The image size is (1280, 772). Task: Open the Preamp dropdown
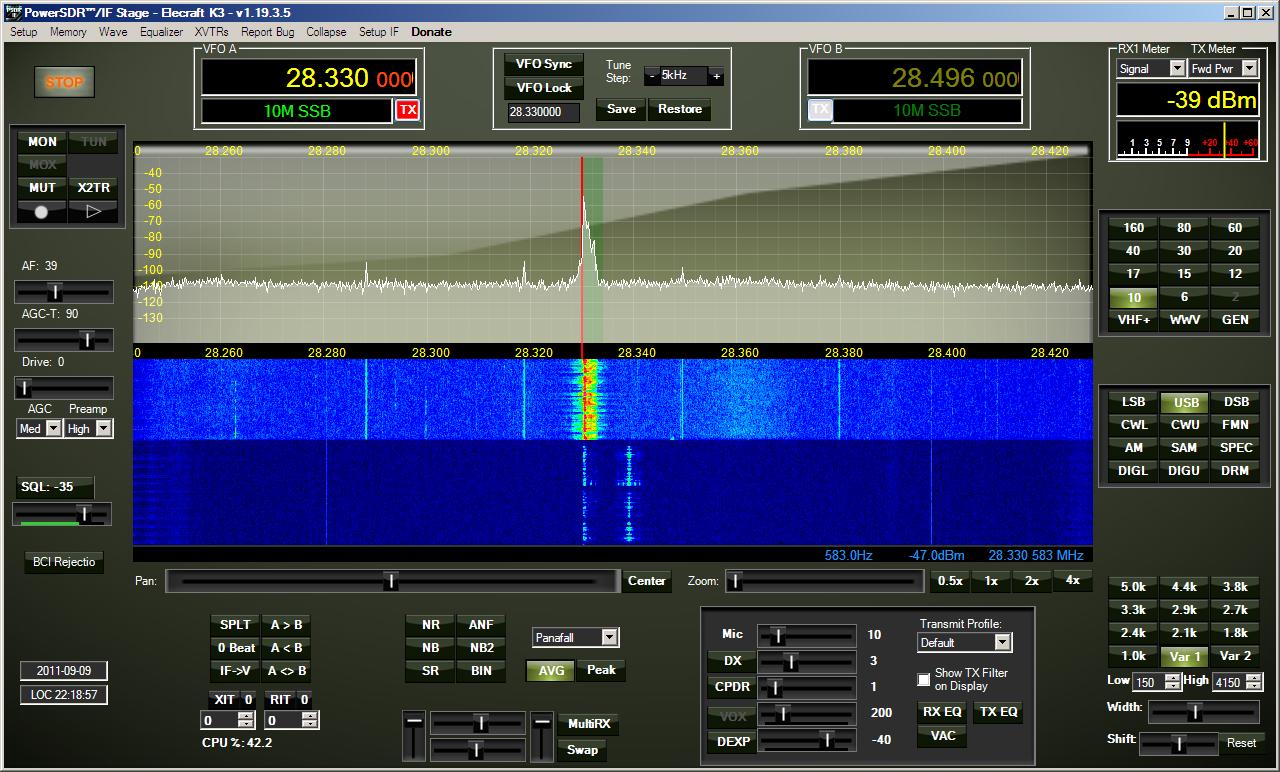(103, 429)
